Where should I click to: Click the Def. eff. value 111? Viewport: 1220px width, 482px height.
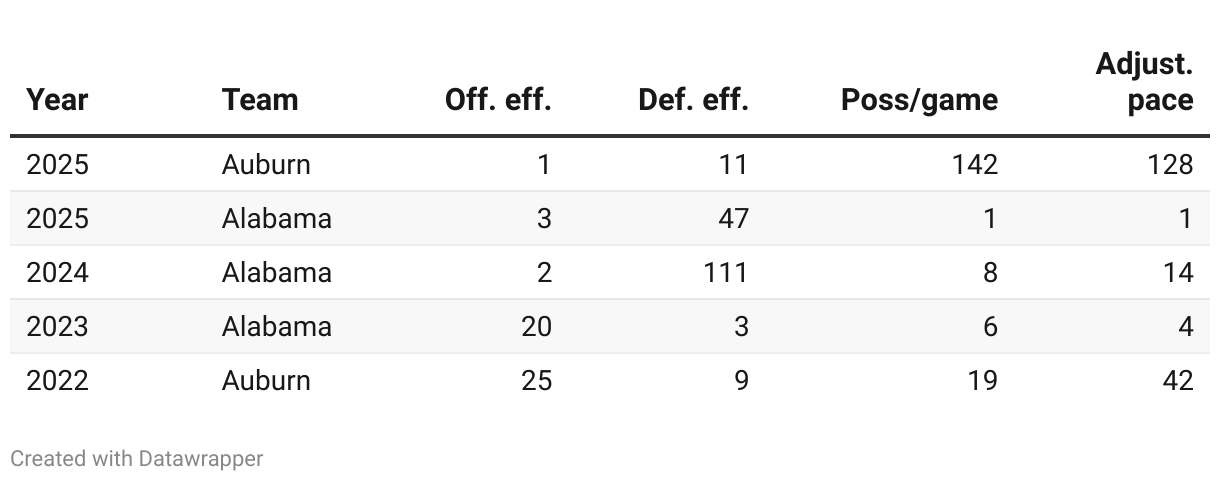pyautogui.click(x=724, y=272)
